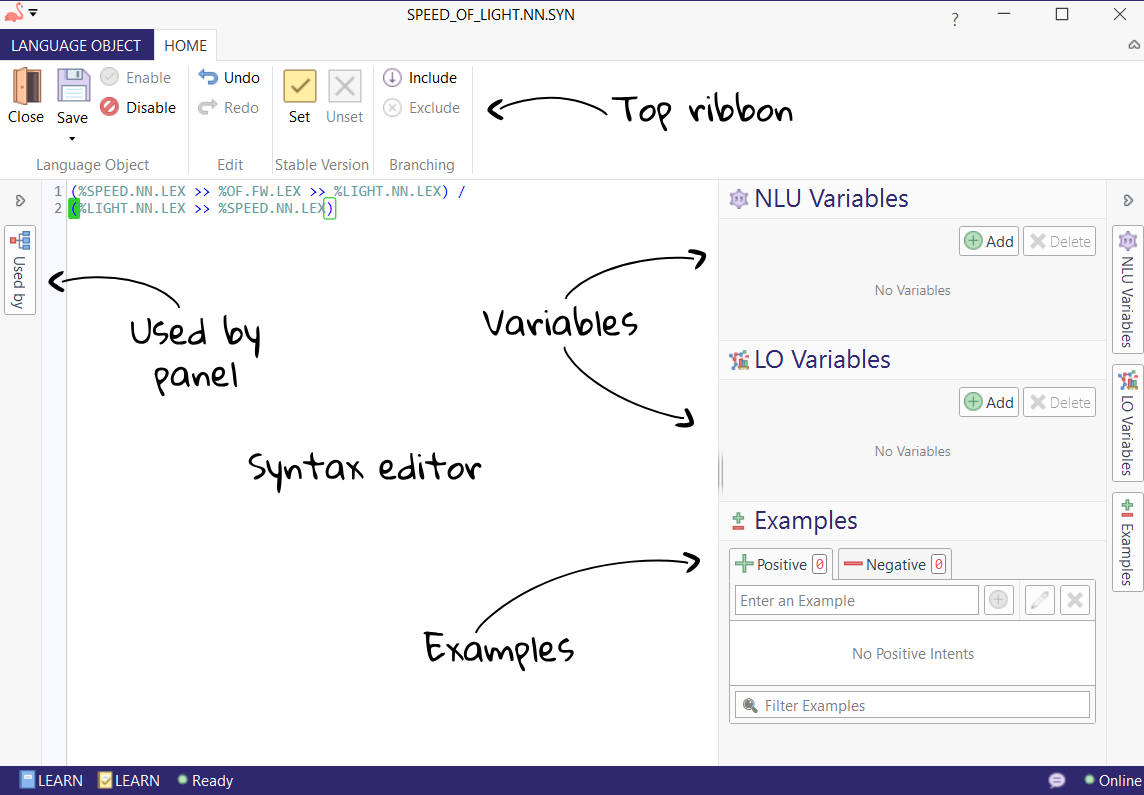Click the chat bubble icon in status bar

pos(1056,780)
